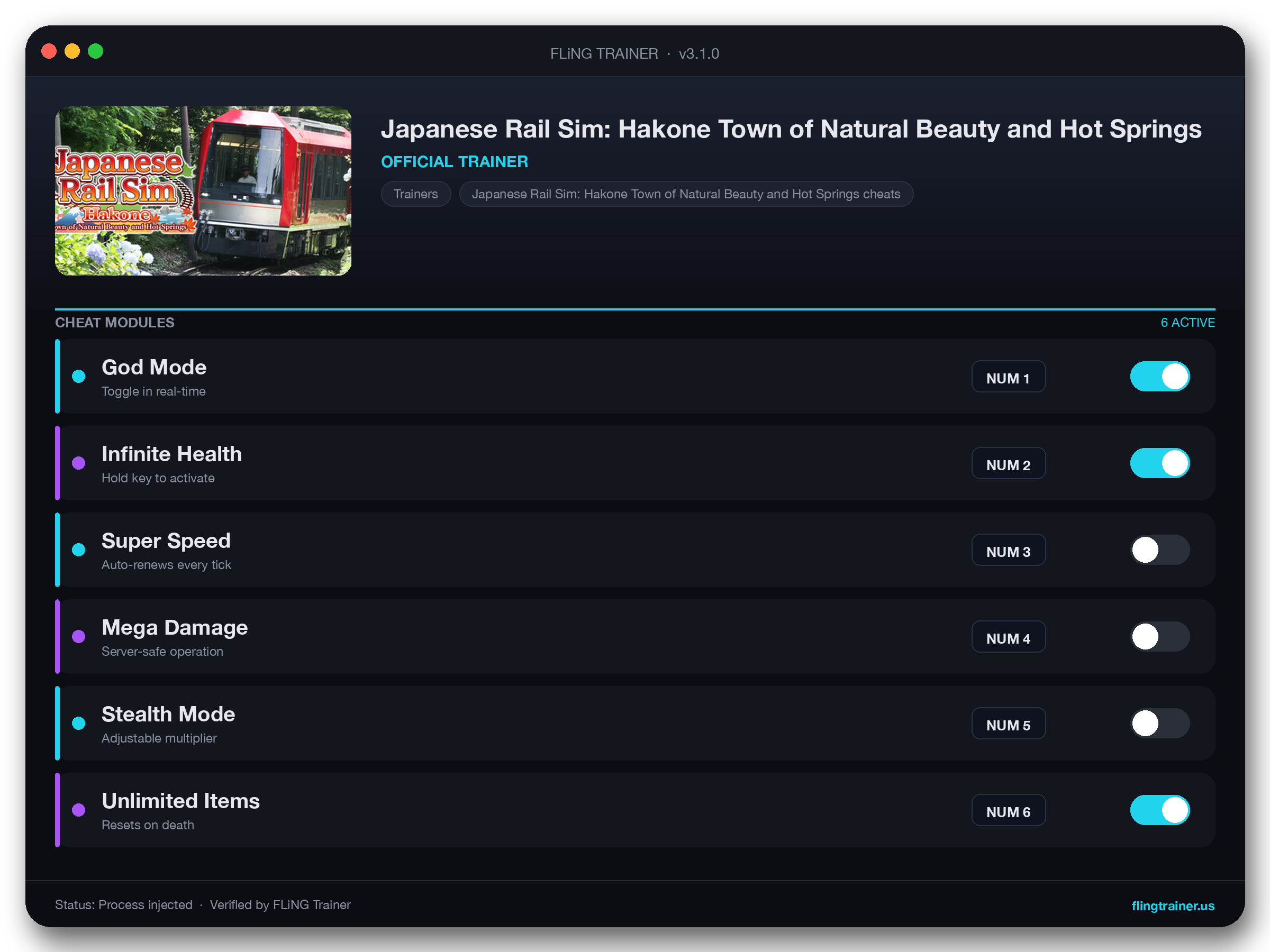Click the game title heading
The width and height of the screenshot is (1270, 952).
tap(791, 130)
